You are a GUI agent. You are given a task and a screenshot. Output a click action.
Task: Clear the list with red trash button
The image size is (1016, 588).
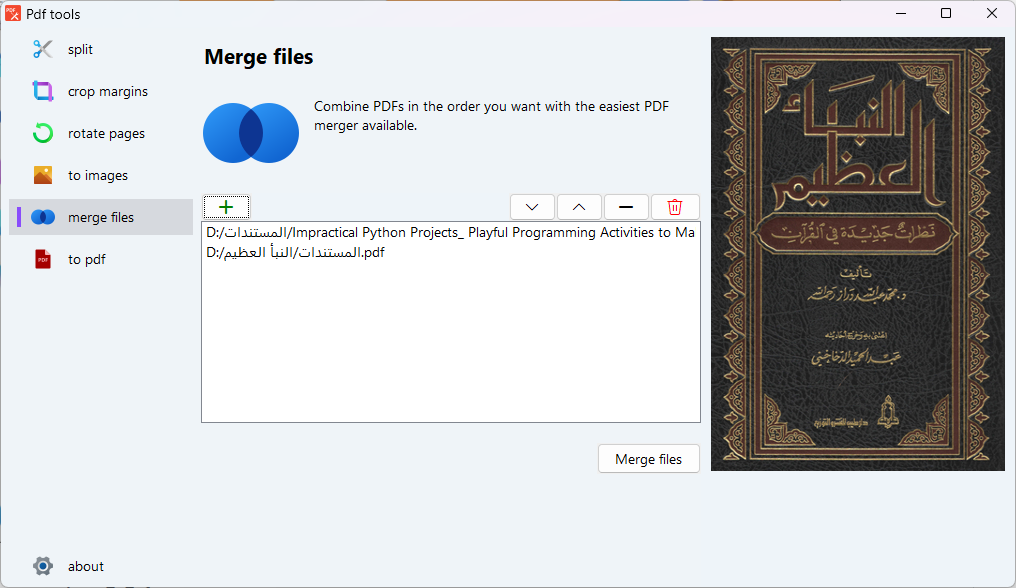coord(675,207)
